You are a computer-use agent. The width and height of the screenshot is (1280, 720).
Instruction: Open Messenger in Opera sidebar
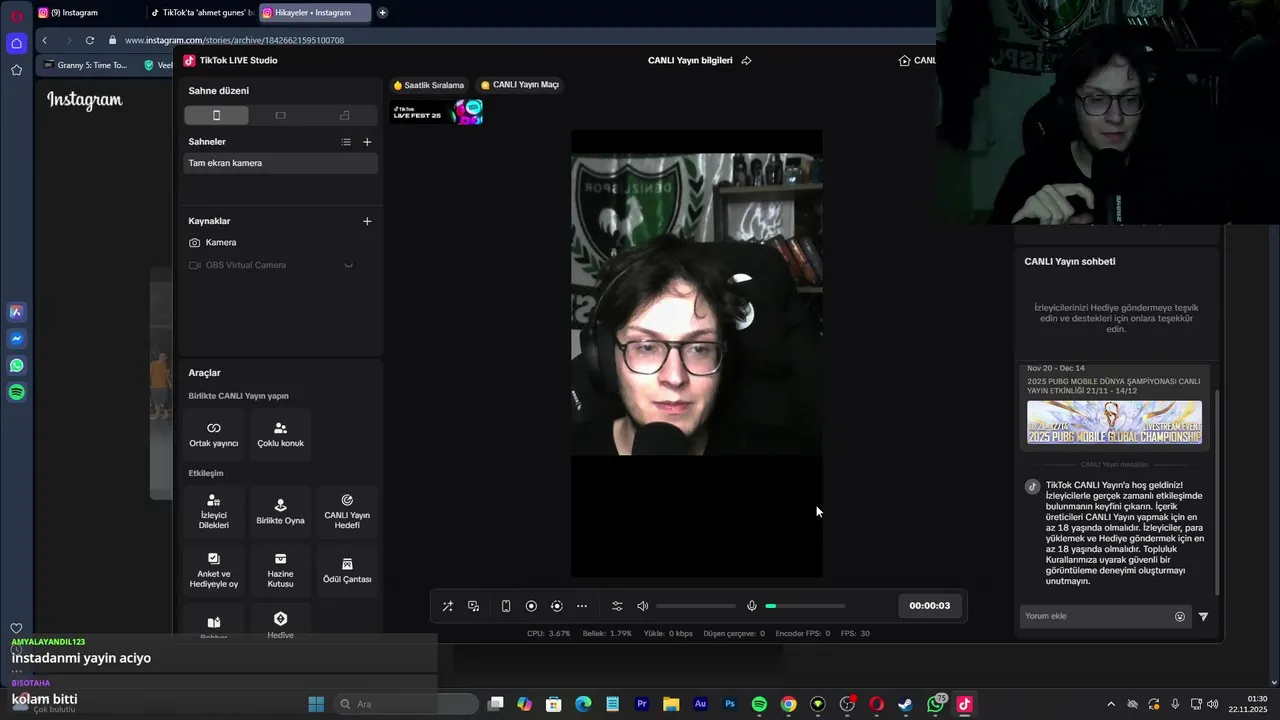pos(16,339)
